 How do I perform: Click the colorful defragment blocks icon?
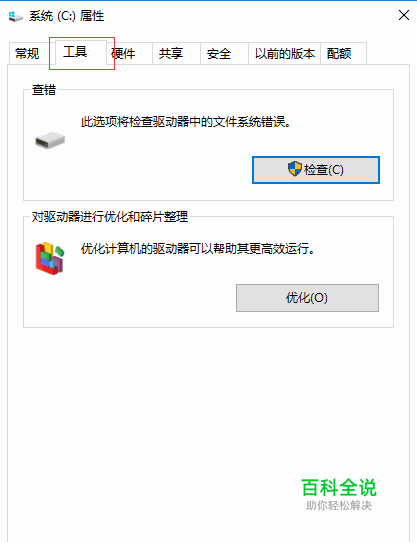click(50, 258)
